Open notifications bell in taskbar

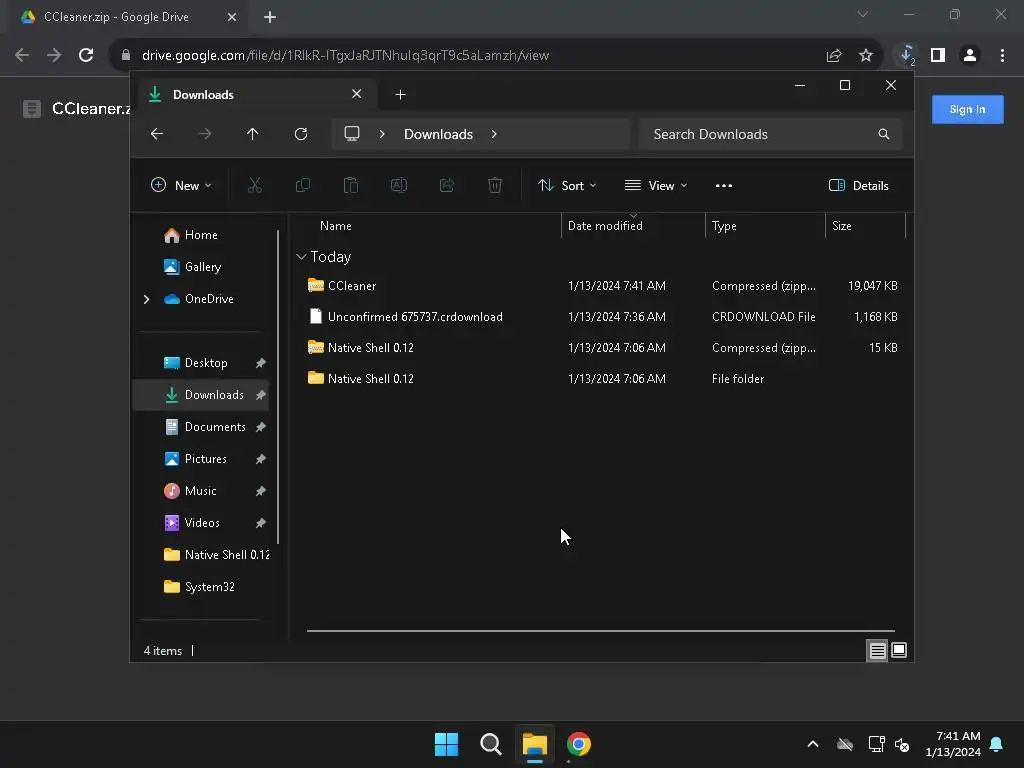(997, 744)
